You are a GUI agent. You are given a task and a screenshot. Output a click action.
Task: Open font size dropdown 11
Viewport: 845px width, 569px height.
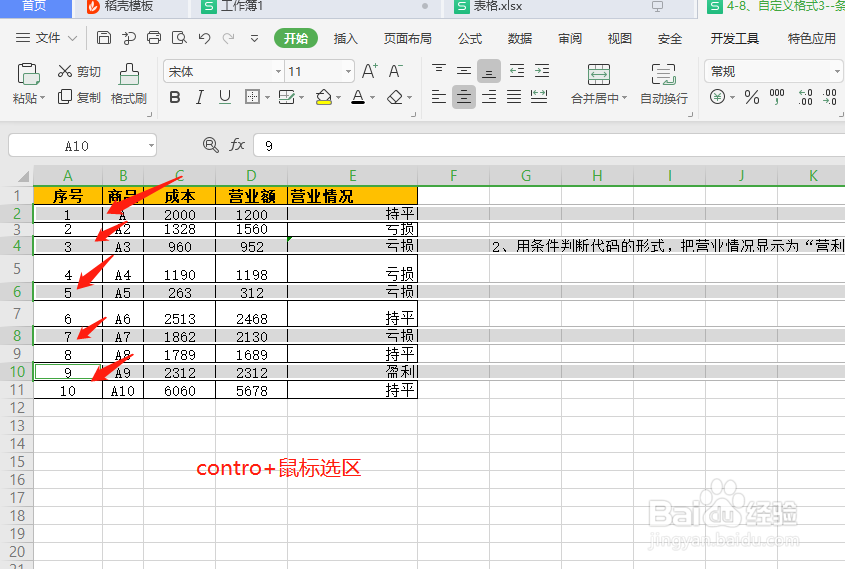(348, 71)
